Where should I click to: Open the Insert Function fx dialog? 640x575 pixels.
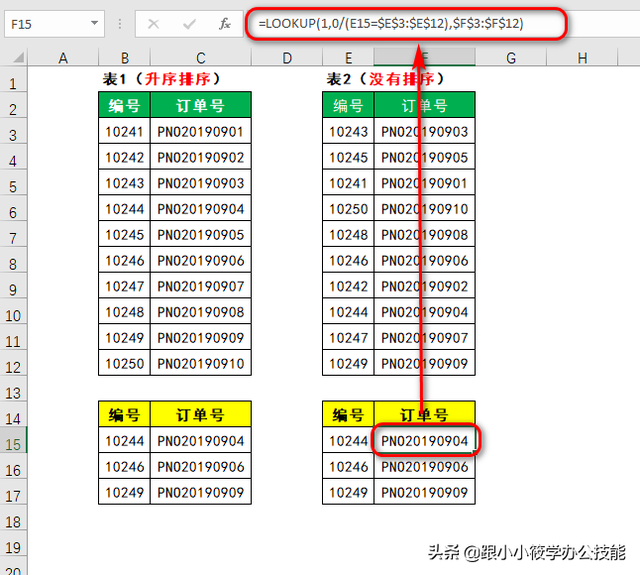pos(224,24)
